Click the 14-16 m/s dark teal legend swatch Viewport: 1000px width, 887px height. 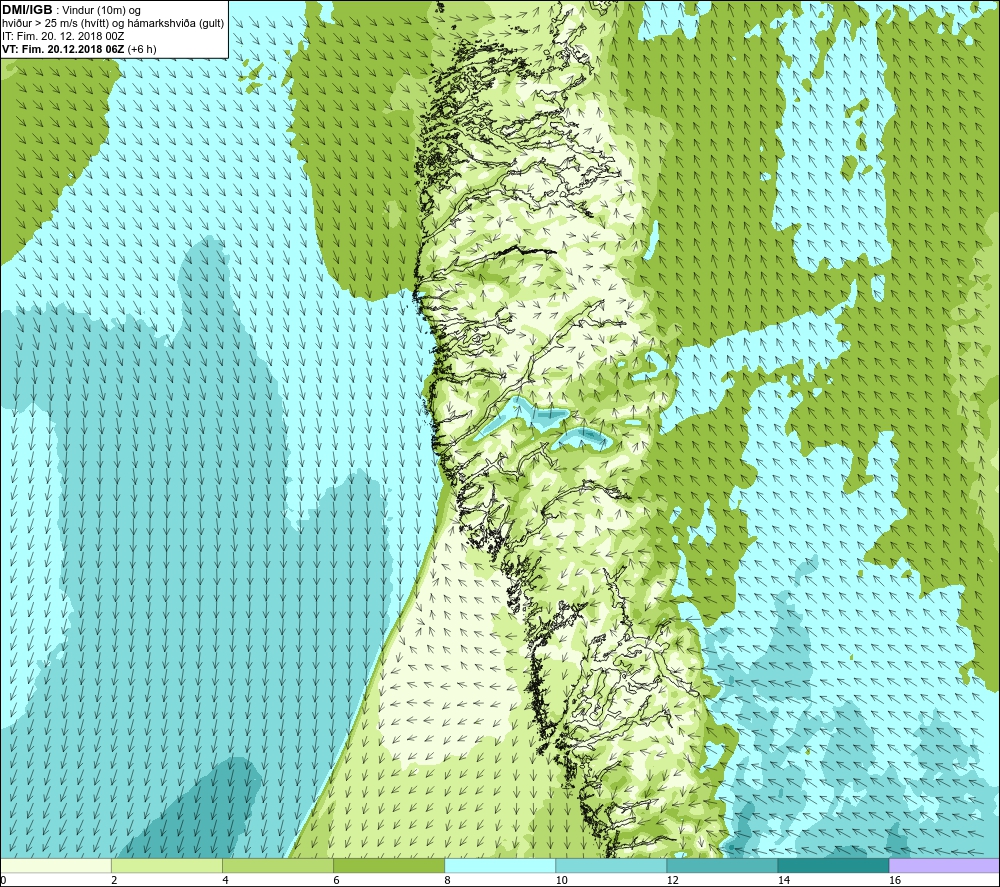833,865
